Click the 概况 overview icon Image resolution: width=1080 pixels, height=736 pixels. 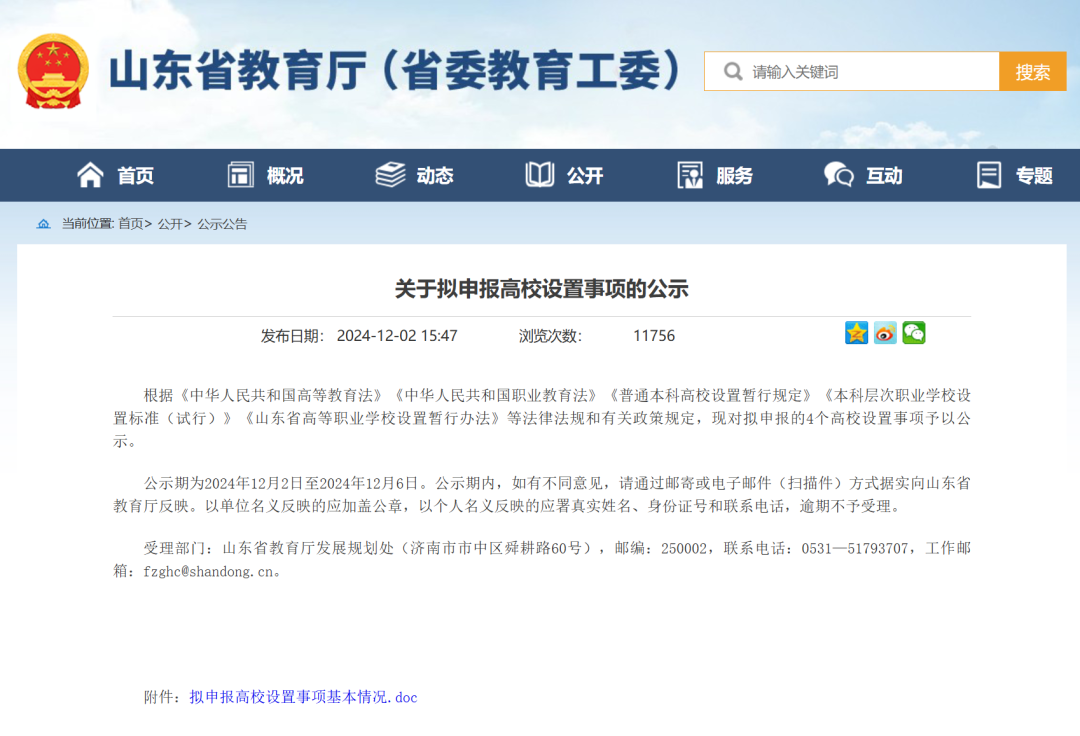point(240,175)
